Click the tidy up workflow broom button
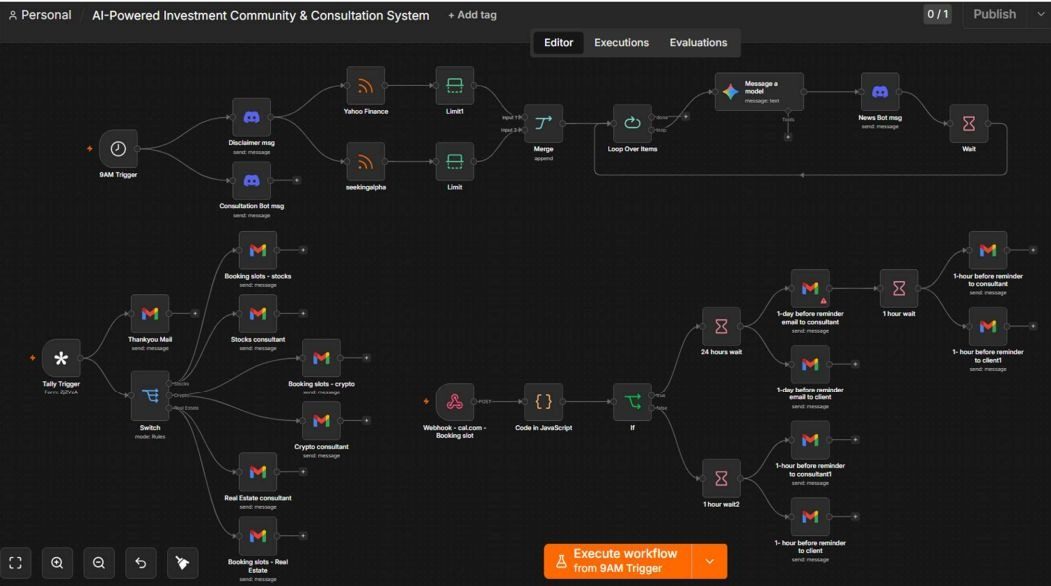1051x586 pixels. point(182,563)
